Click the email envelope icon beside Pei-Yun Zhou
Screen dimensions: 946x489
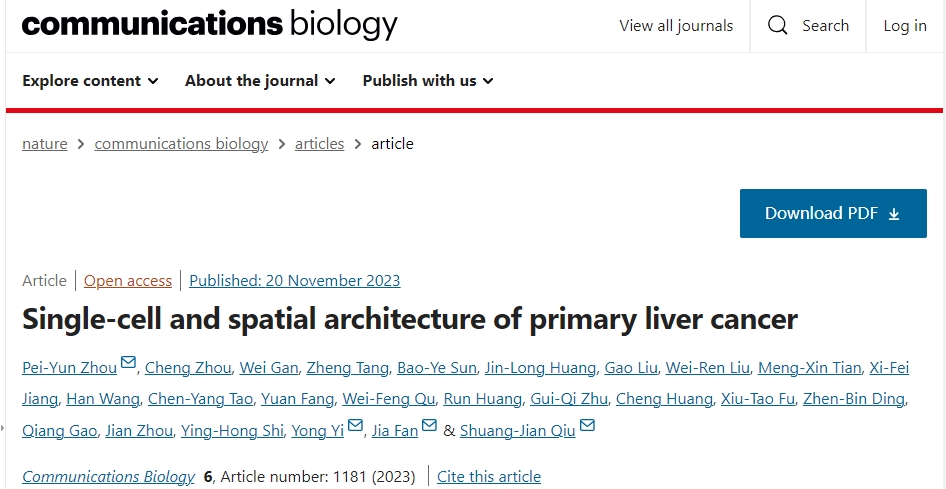(x=128, y=363)
